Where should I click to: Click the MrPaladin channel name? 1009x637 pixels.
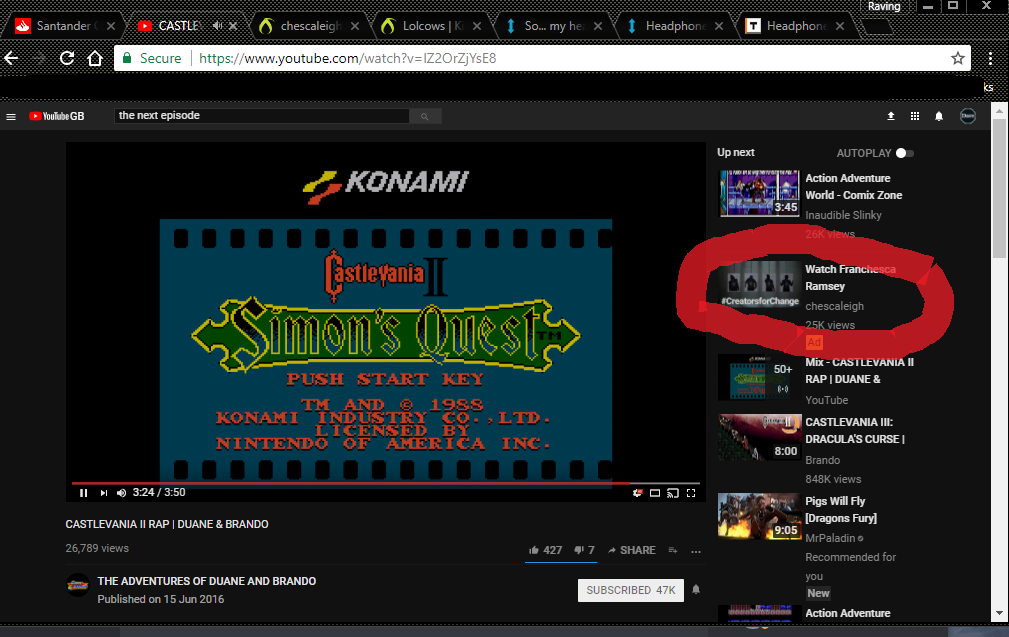(830, 538)
